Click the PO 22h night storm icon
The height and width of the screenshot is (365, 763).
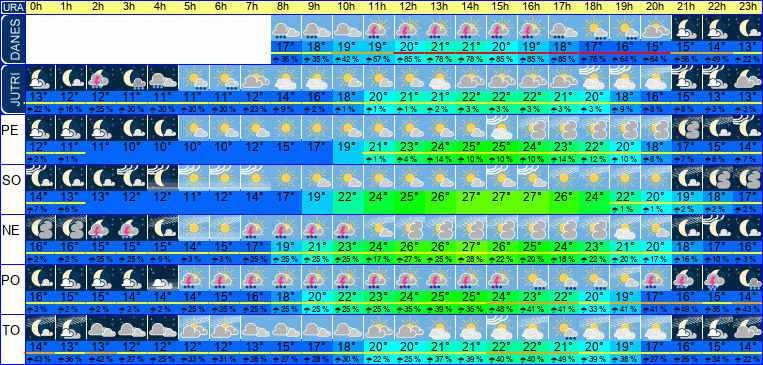pos(717,278)
